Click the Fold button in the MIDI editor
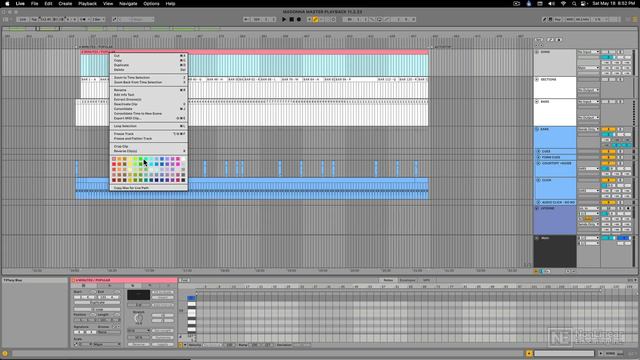This screenshot has width=640, height=360. point(184,280)
